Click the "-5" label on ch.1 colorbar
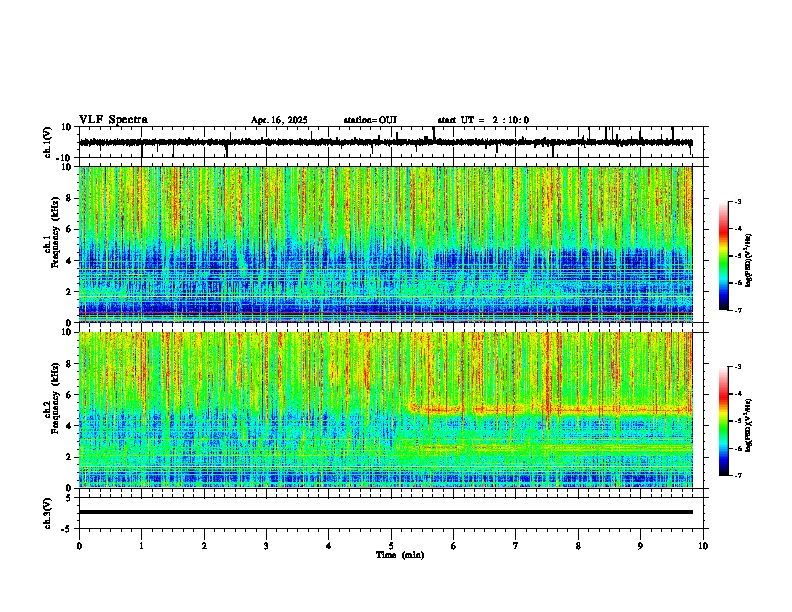 point(737,256)
